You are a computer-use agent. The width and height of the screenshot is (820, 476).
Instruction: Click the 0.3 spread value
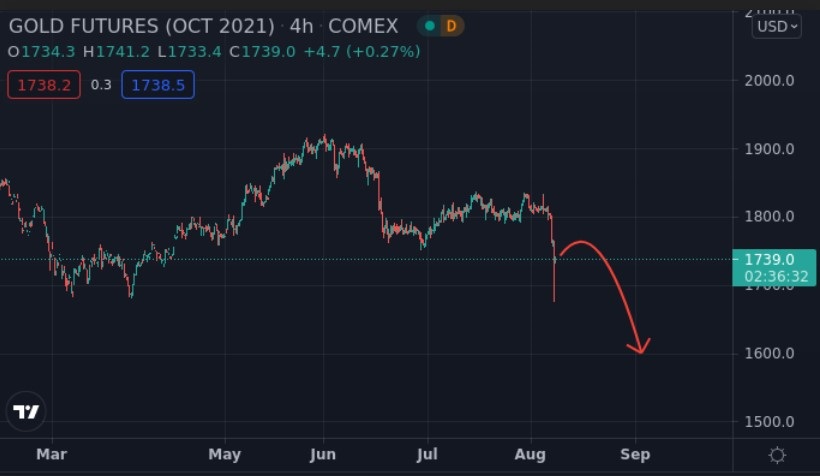tap(101, 85)
